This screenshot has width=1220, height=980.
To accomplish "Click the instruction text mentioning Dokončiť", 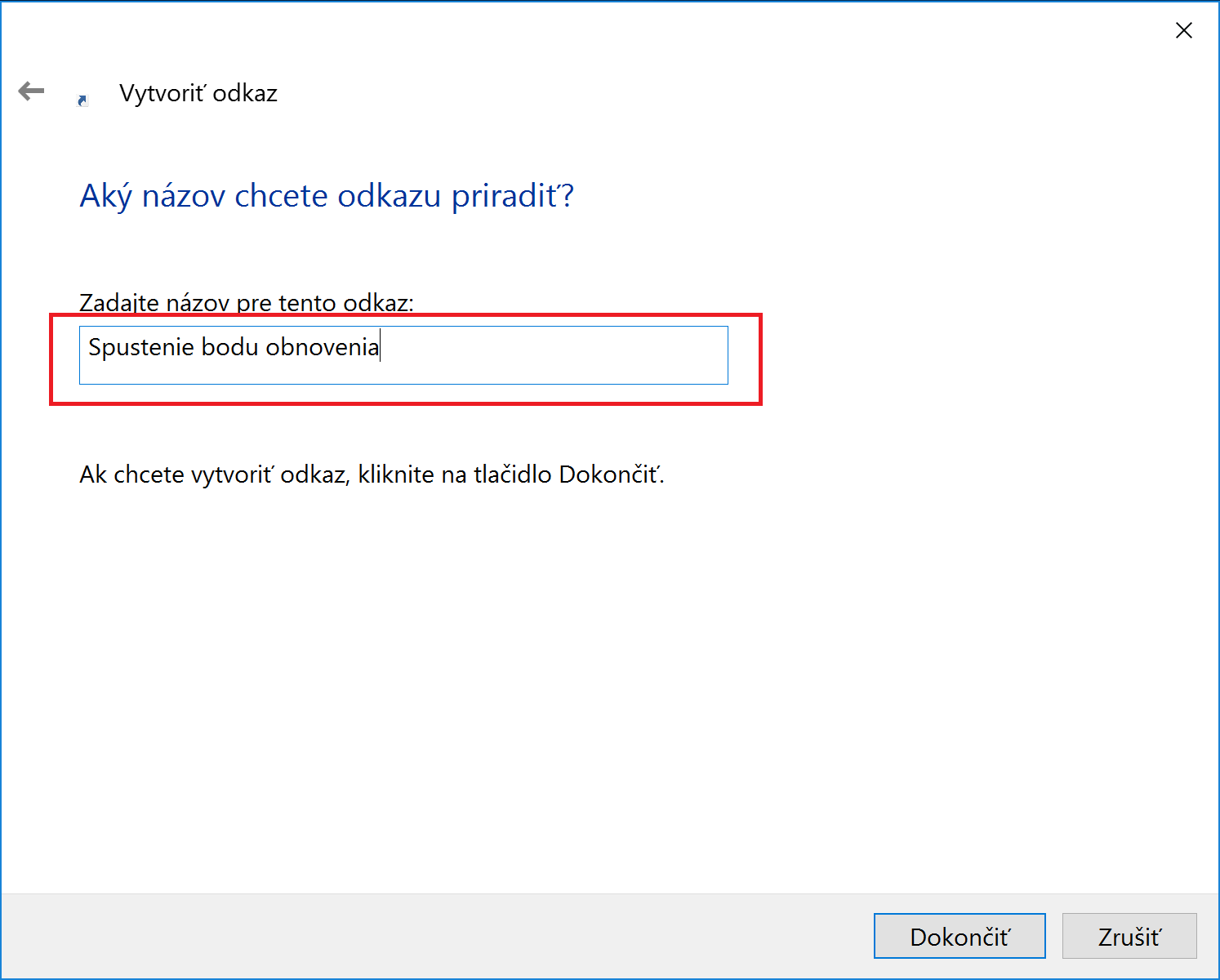I will point(372,474).
